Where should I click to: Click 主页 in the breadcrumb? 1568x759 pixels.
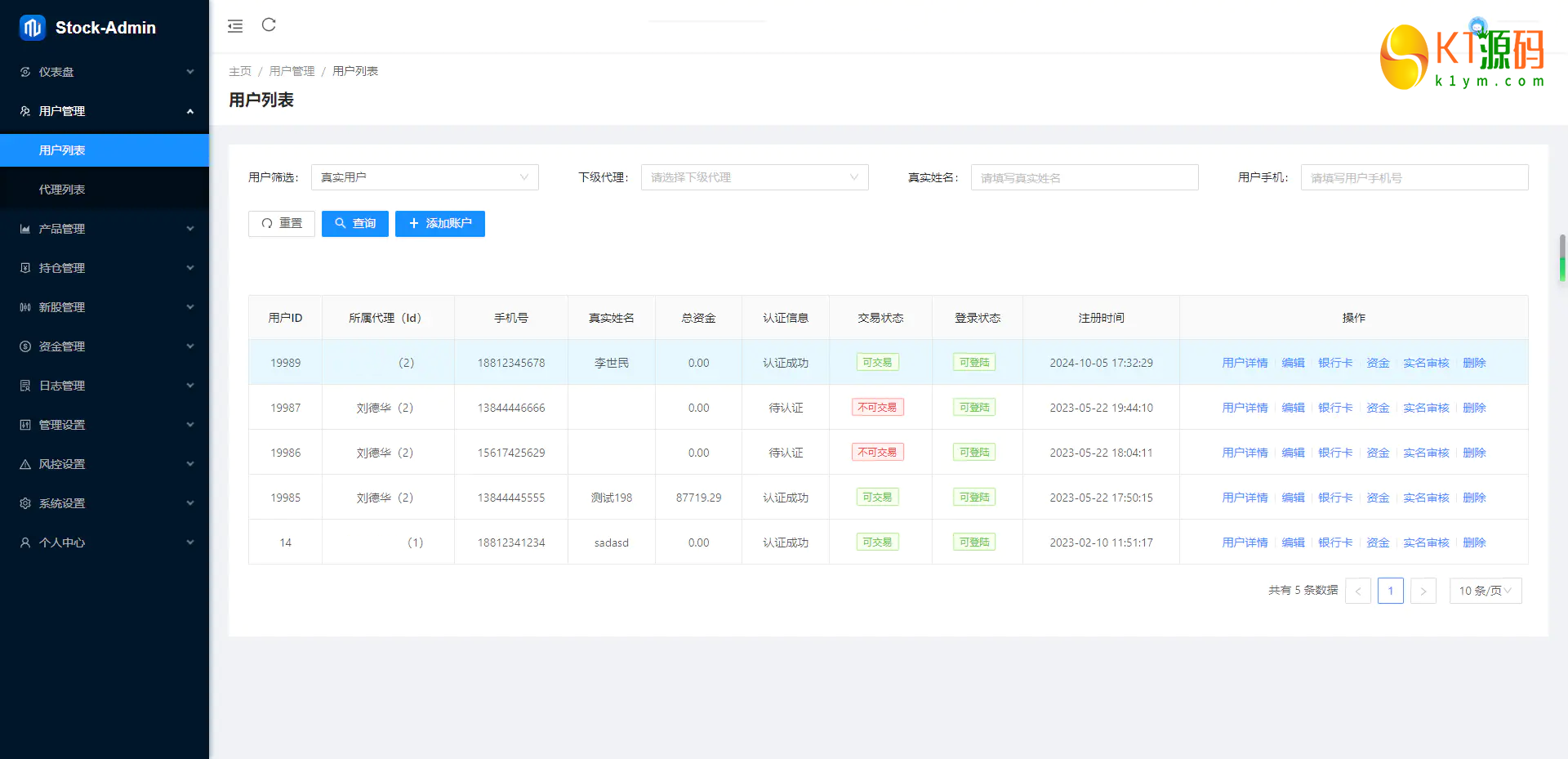pos(240,71)
